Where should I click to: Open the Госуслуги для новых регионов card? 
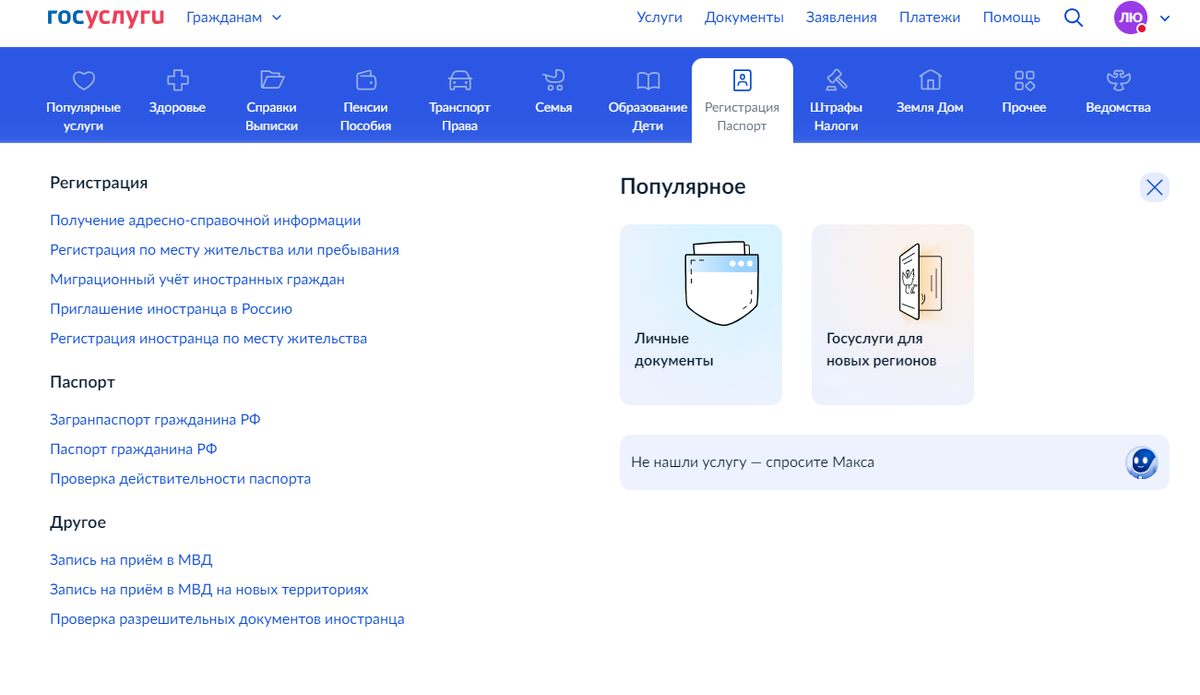[892, 314]
